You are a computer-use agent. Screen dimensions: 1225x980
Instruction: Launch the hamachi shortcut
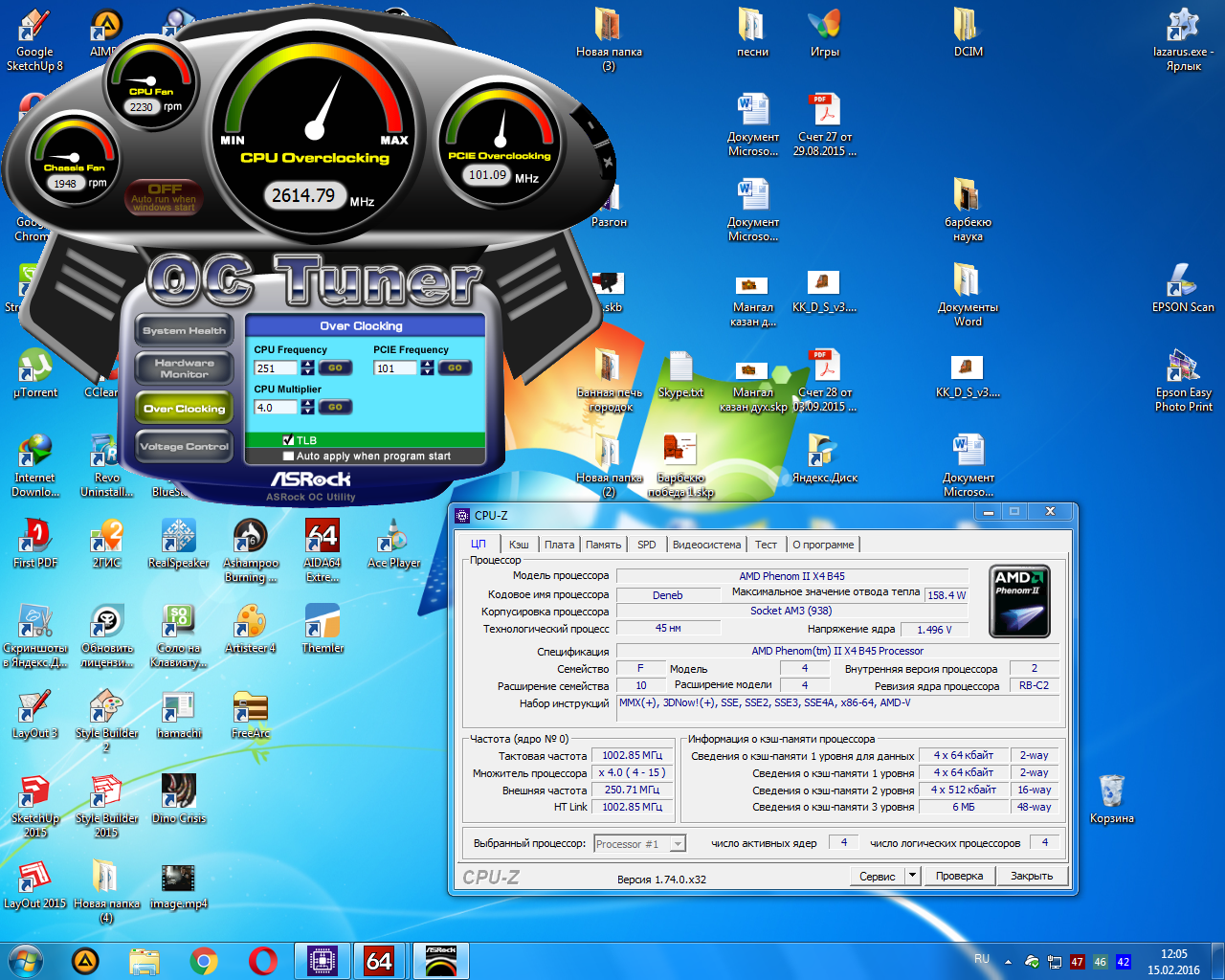(179, 715)
